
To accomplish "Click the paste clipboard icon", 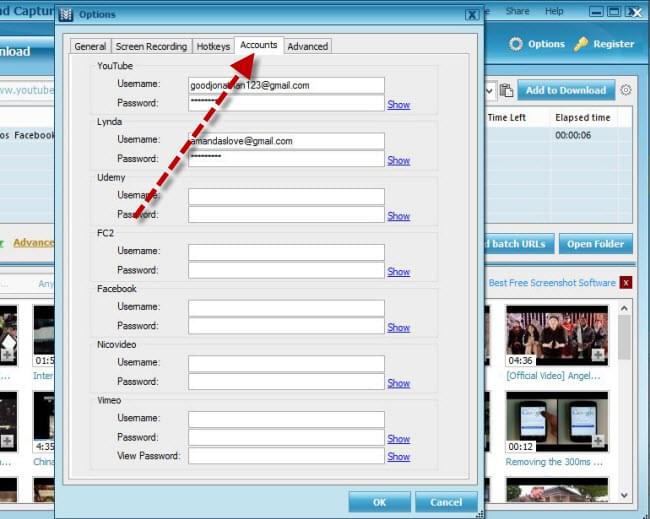I will coord(506,90).
